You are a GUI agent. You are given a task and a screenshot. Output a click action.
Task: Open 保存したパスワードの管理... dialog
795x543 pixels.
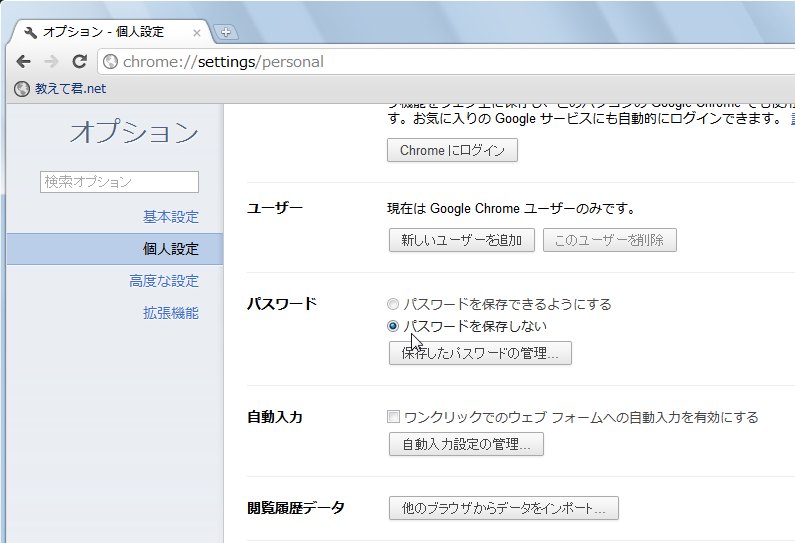(x=480, y=353)
